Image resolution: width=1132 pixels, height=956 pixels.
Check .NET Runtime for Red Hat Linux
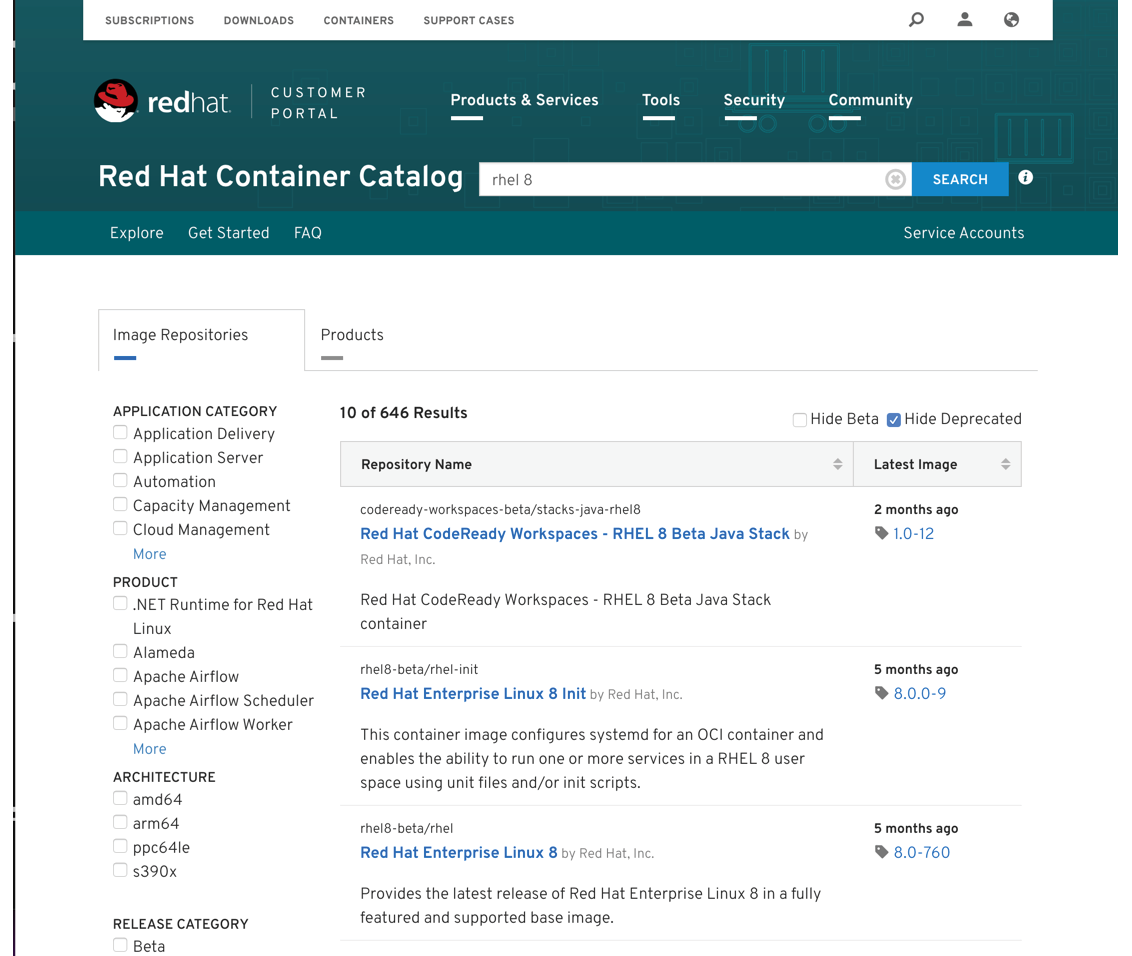(x=120, y=604)
